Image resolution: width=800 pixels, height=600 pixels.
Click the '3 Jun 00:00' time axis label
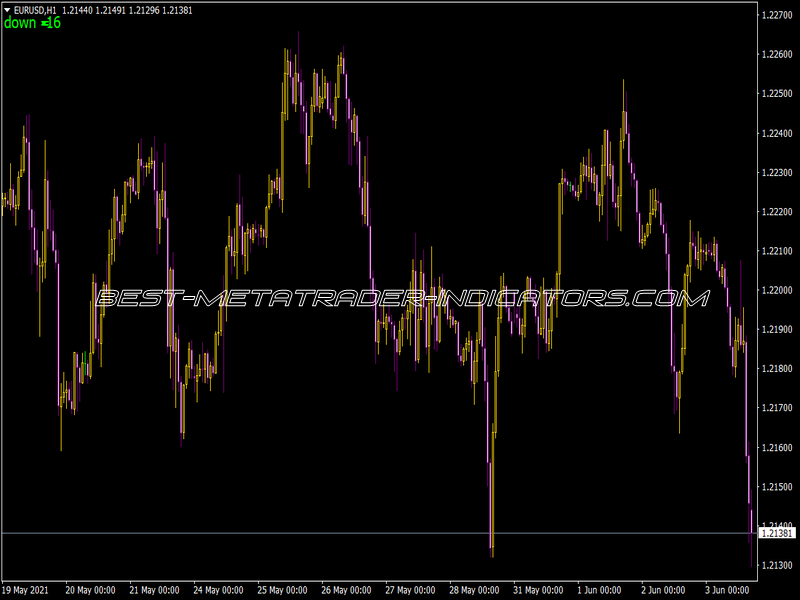[x=727, y=590]
